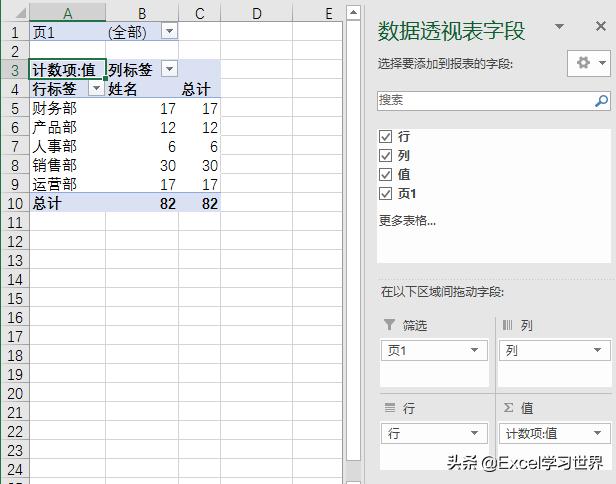The height and width of the screenshot is (484, 616).
Task: Click the 行 area rows icon
Action: pos(390,407)
